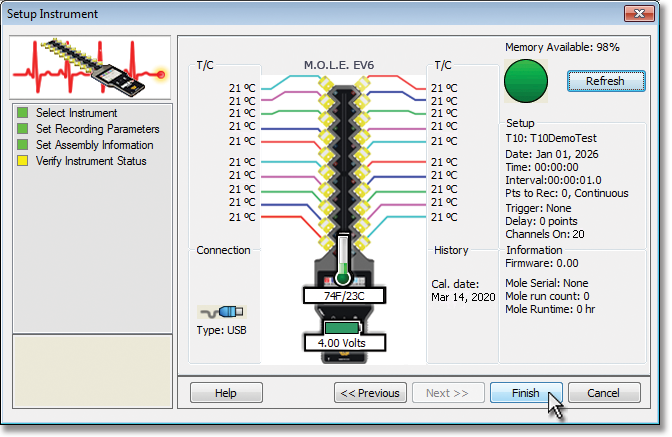
Task: Click the Mole Runtime: 0 hr entry
Action: click(550, 309)
